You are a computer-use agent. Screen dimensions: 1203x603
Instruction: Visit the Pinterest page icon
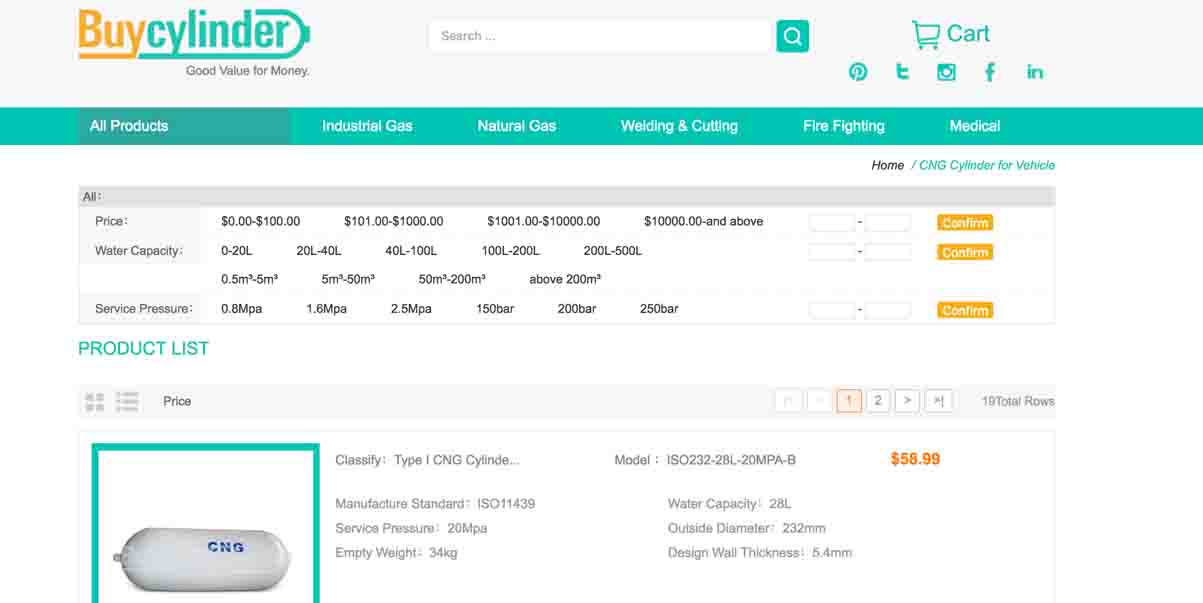858,72
